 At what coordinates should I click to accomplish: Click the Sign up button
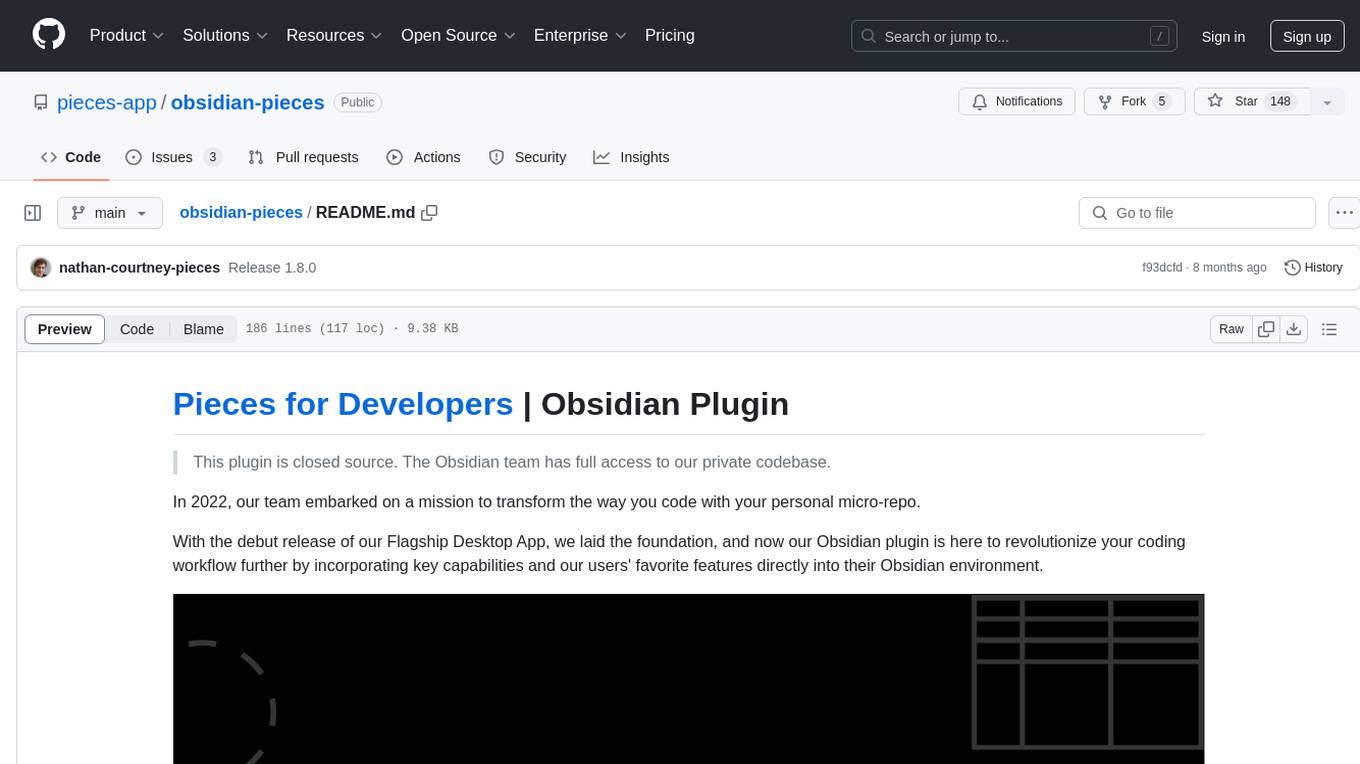pyautogui.click(x=1307, y=36)
